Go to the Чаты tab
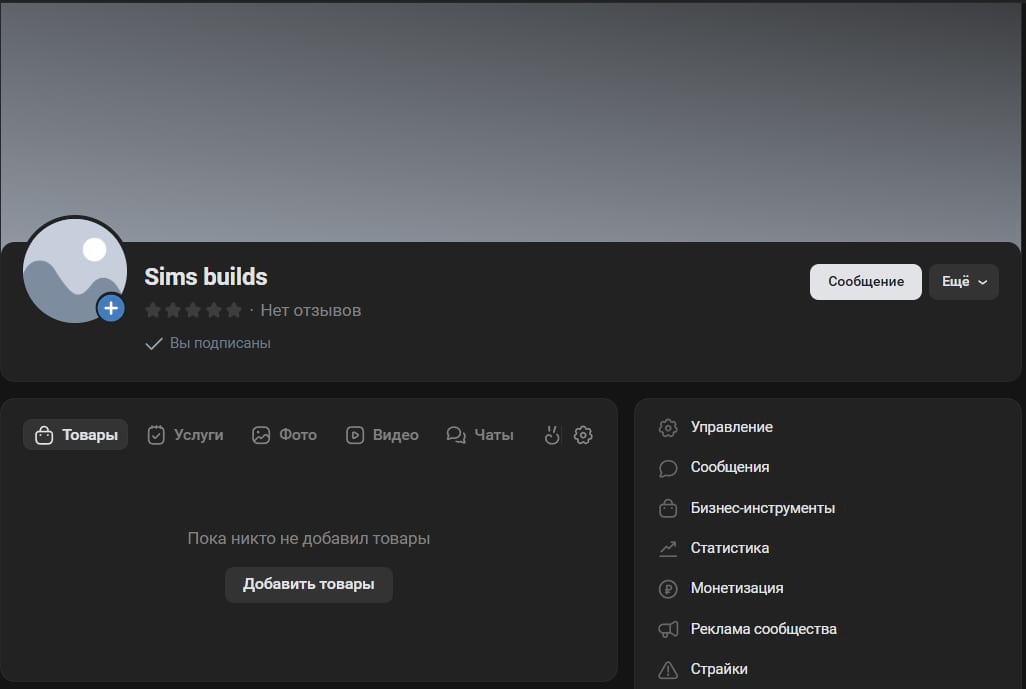This screenshot has width=1026, height=689. (480, 435)
